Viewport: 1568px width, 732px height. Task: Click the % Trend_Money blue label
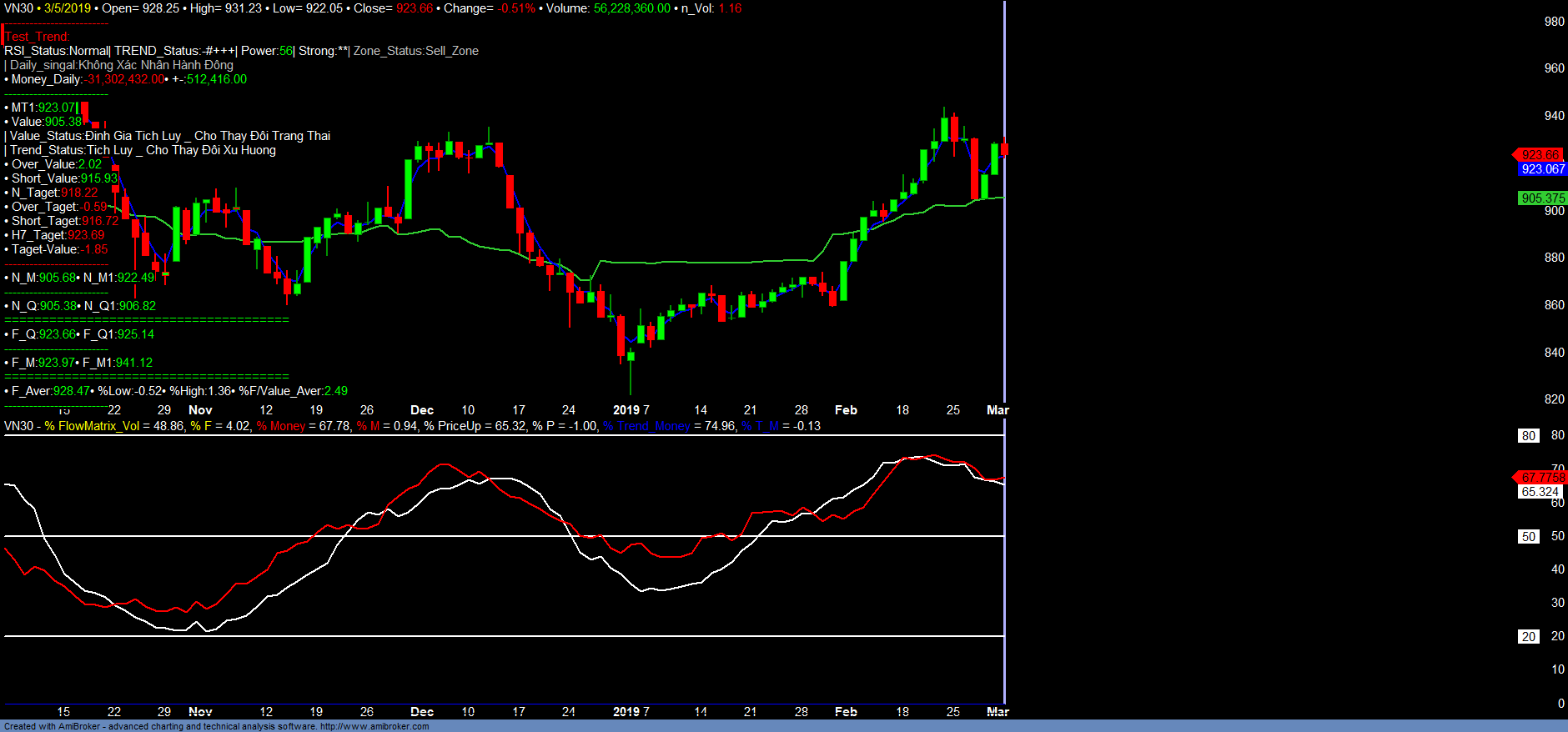pos(646,426)
